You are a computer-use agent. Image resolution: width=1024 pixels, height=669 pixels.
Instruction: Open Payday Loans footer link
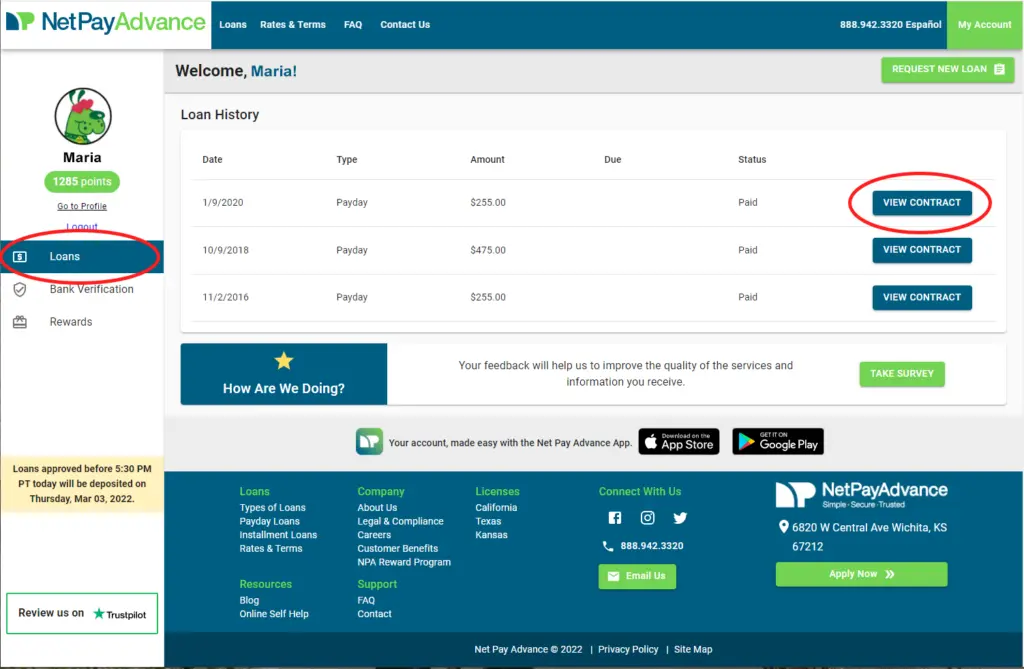(269, 521)
